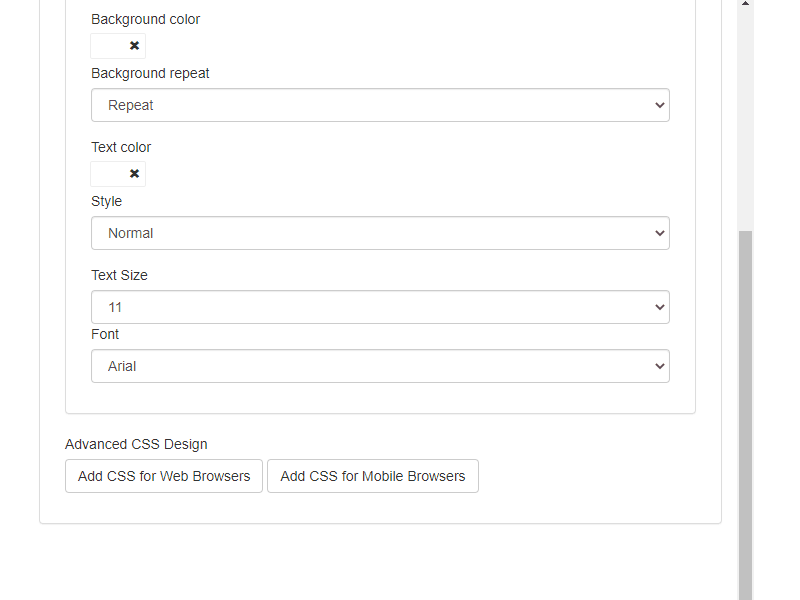
Task: Open the Text color swatch picker
Action: click(108, 174)
